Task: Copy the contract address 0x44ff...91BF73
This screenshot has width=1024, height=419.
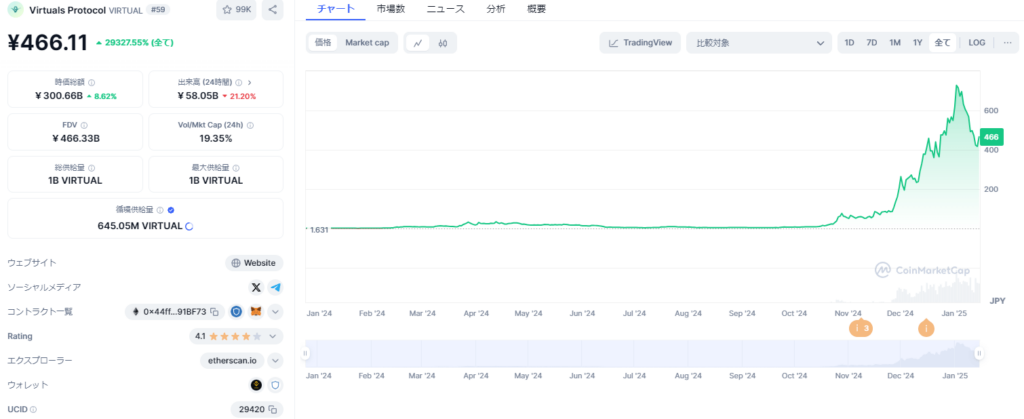Action: click(x=214, y=312)
